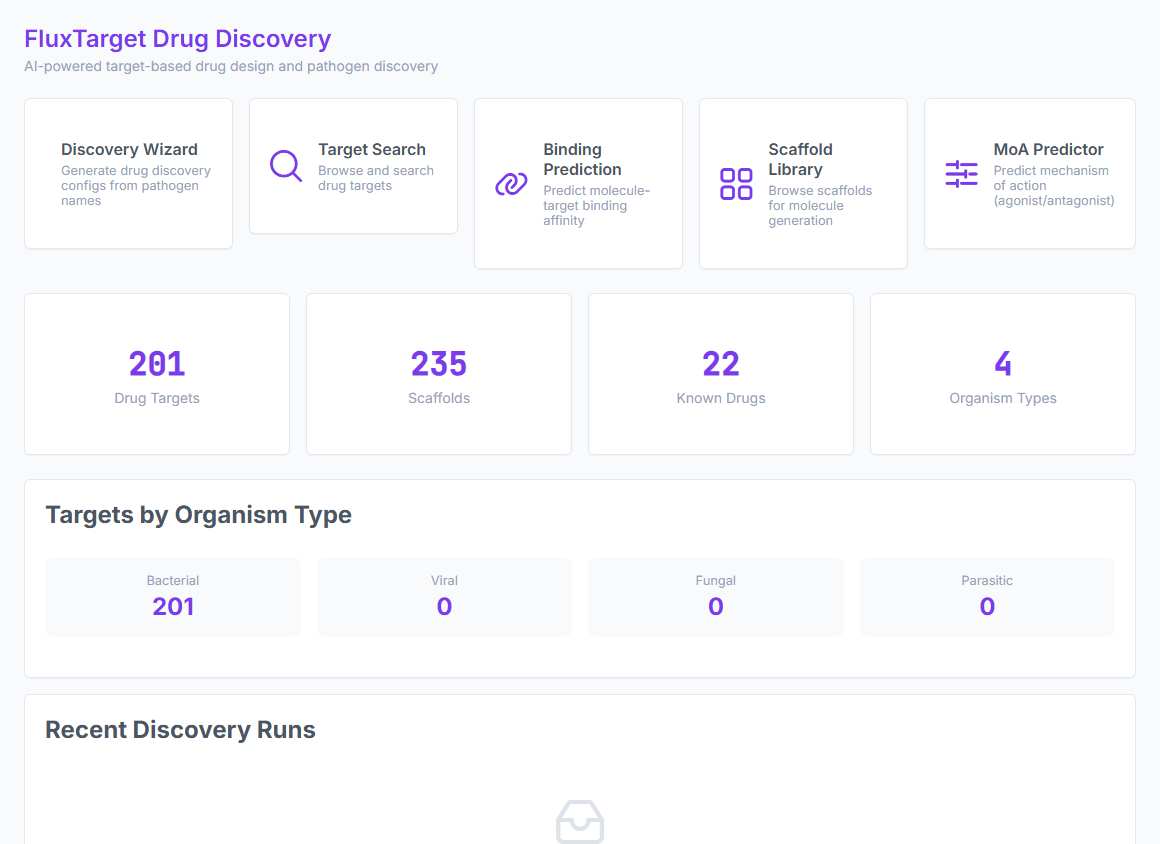Click the MoA Predictor sliders icon
This screenshot has height=844, width=1160.
961,174
